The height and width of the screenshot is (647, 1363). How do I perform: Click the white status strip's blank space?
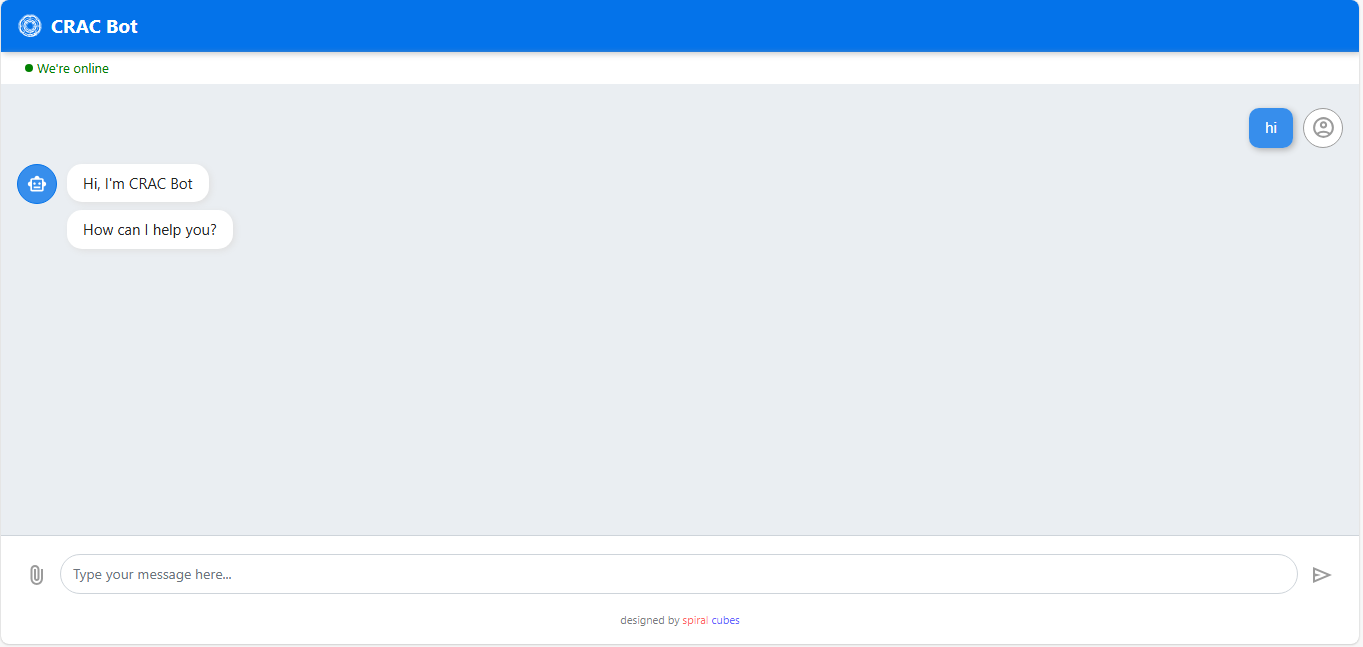[x=700, y=69]
